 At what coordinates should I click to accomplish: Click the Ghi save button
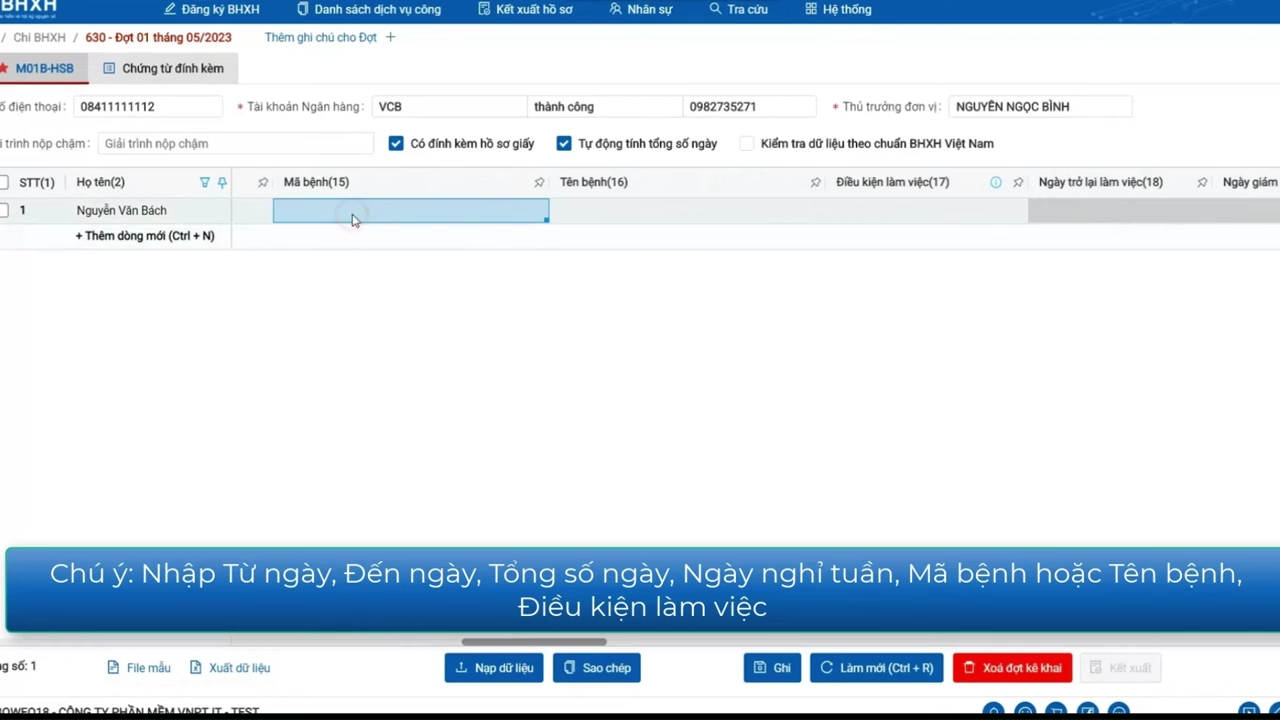point(772,668)
